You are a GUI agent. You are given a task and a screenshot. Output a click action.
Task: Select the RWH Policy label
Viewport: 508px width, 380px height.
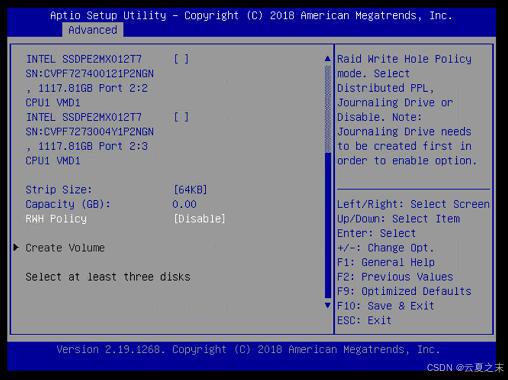(56, 219)
